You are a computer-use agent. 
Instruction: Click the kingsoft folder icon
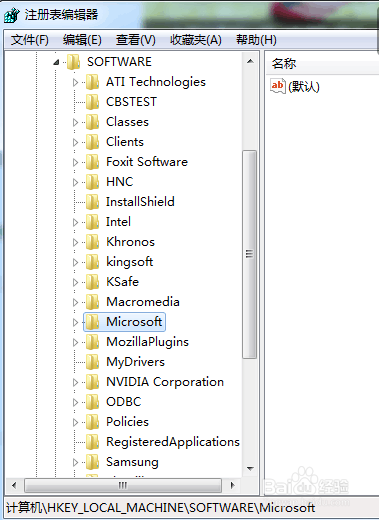coord(92,262)
